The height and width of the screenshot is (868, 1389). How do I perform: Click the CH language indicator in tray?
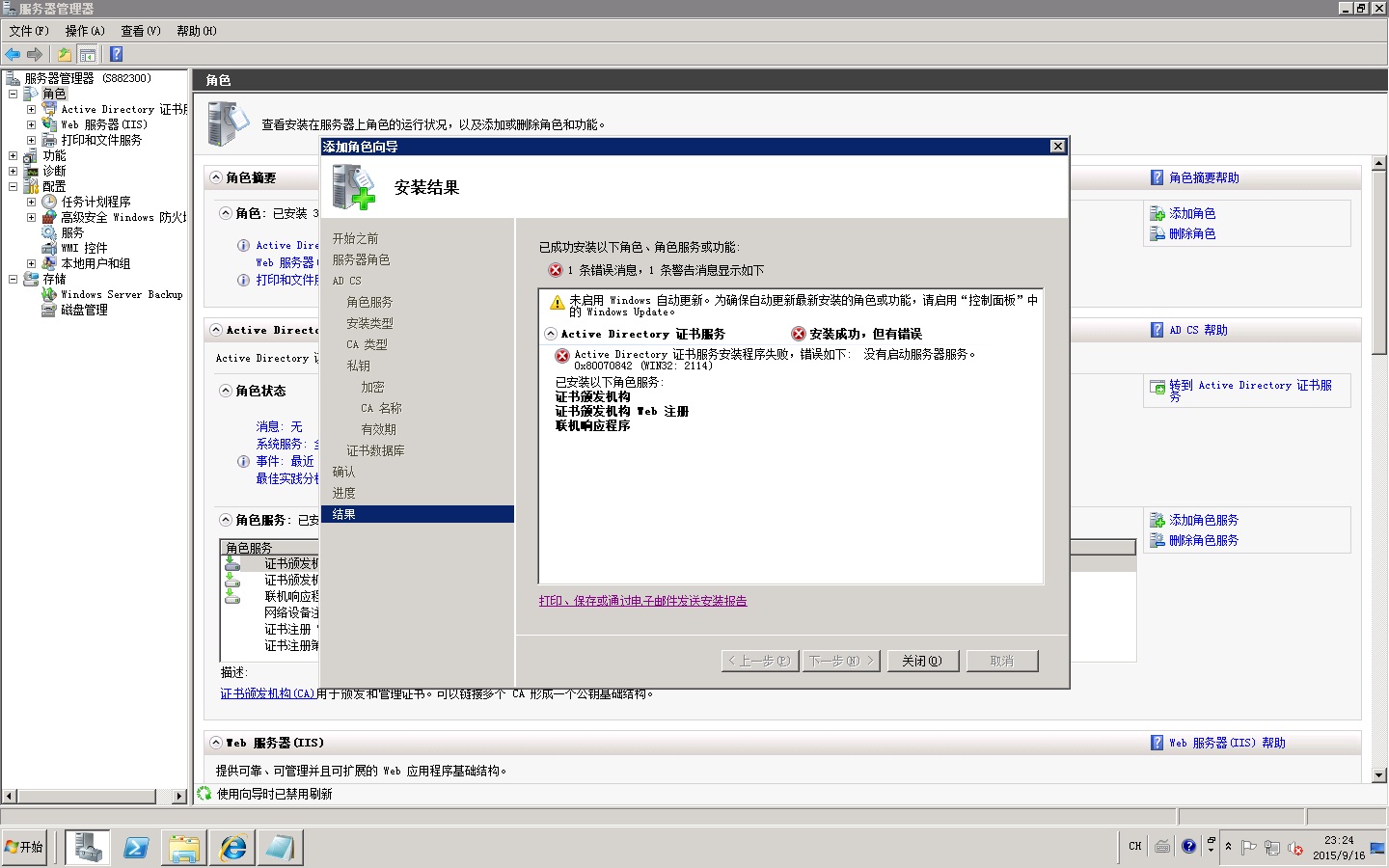pyautogui.click(x=1135, y=846)
